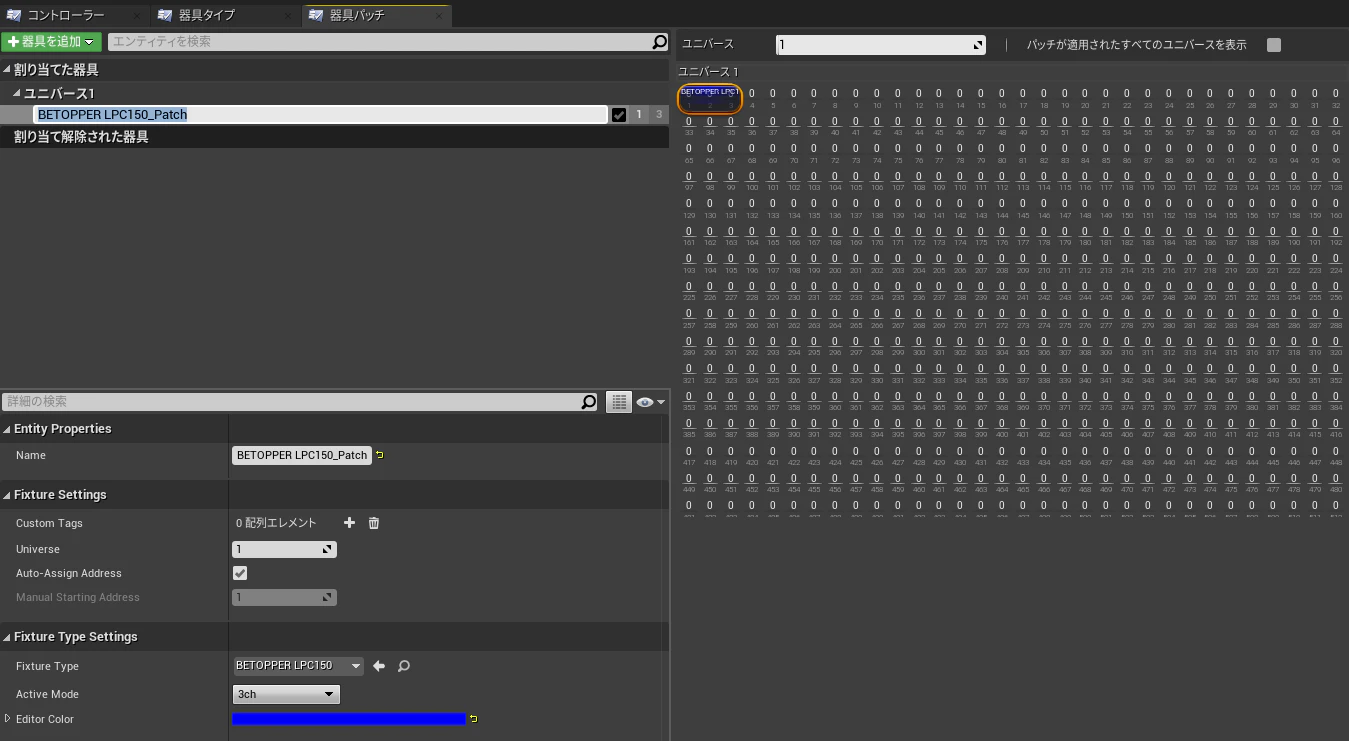Reset the Name property with yellow arrow
1349x741 pixels.
(380, 455)
